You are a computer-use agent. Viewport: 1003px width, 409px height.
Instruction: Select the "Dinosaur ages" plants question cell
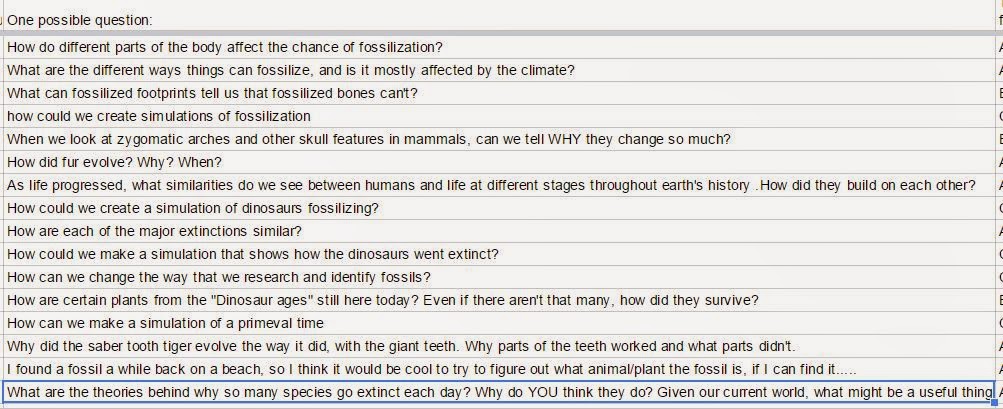tap(500, 301)
